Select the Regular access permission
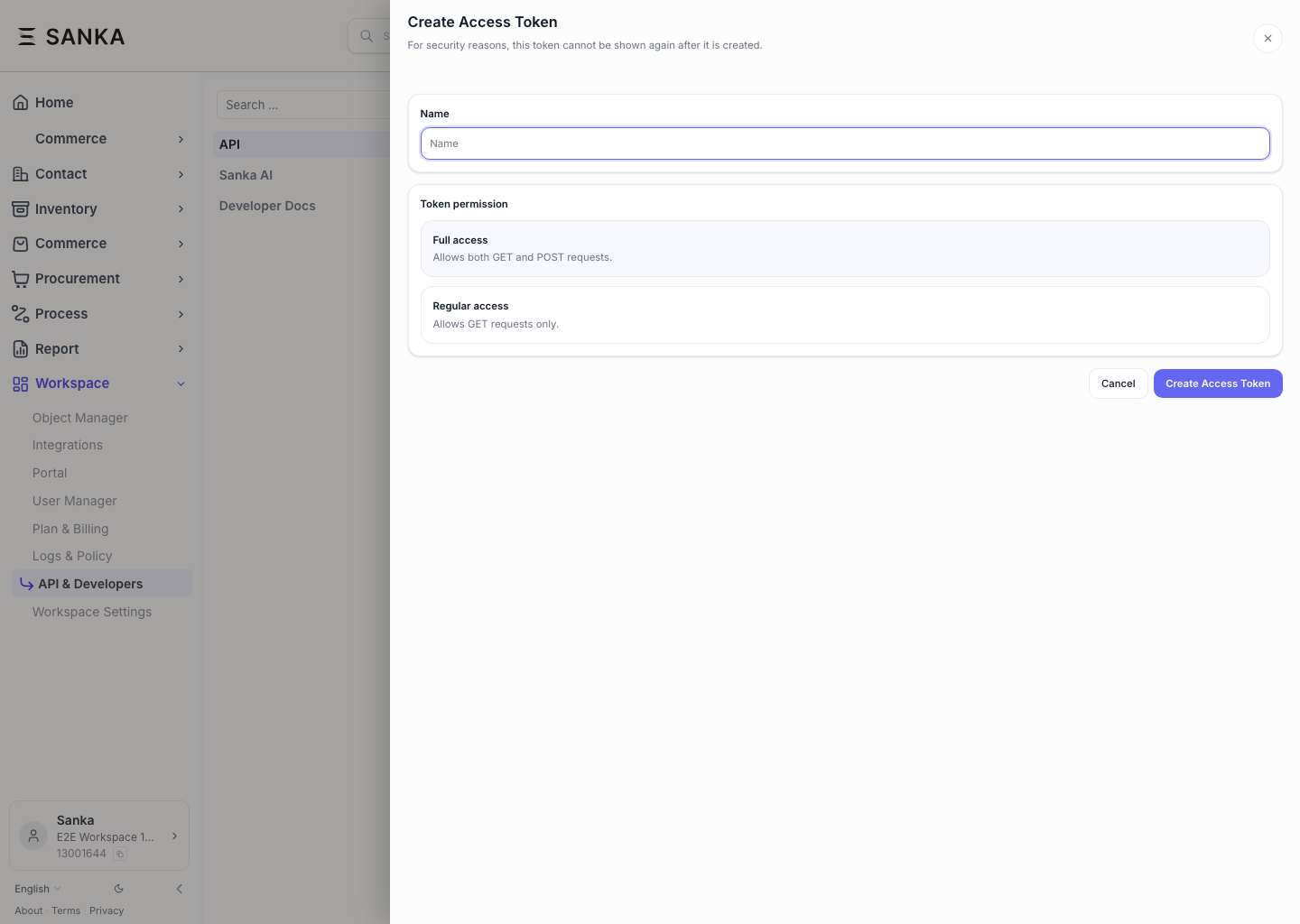The height and width of the screenshot is (924, 1300). (x=845, y=315)
